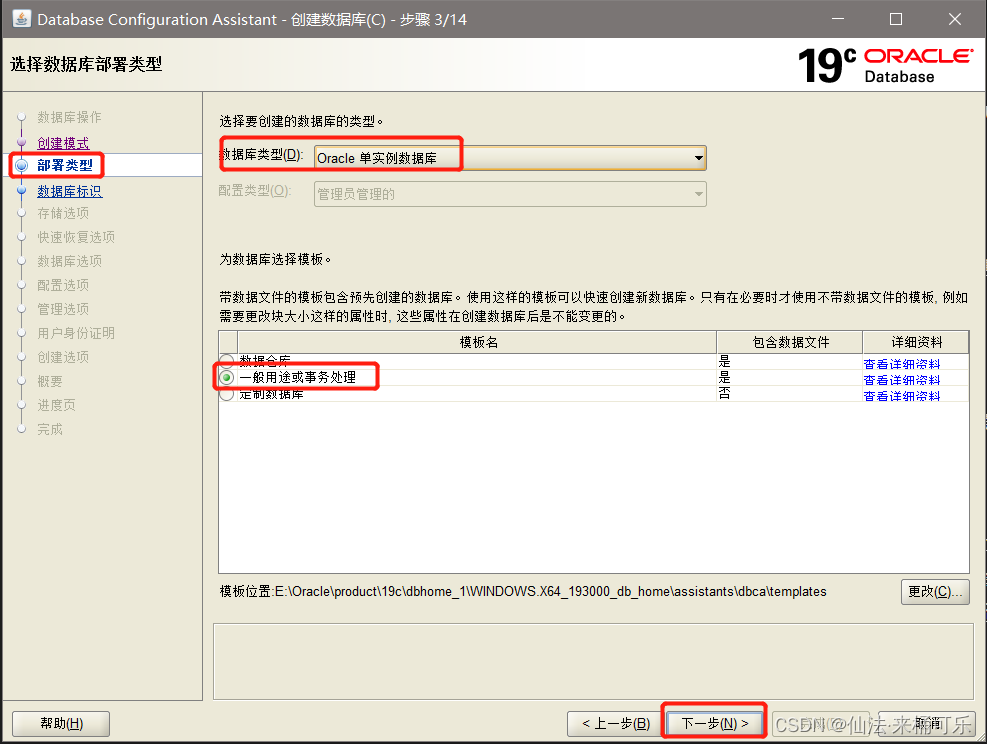Click the 数据库类型(D) label
The height and width of the screenshot is (744, 987).
click(x=261, y=154)
